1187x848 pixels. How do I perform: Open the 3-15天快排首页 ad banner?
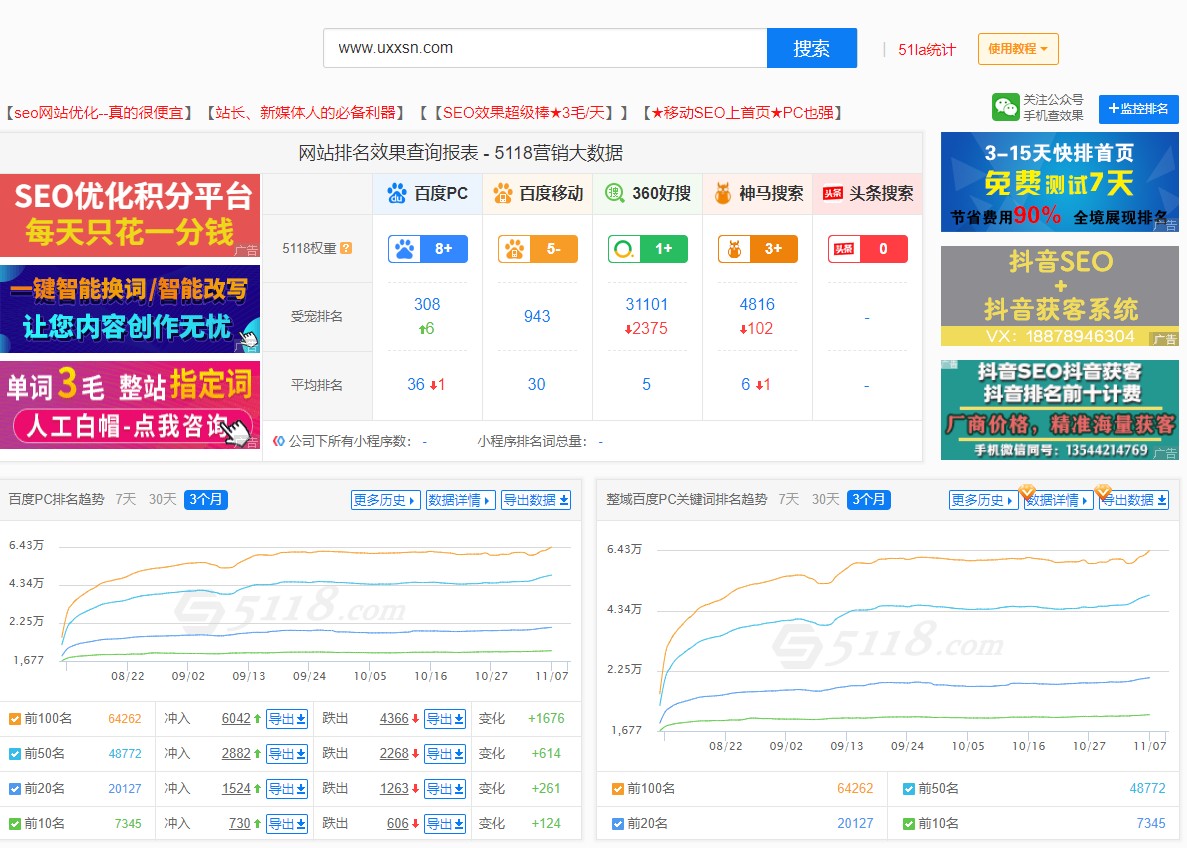tap(1060, 182)
